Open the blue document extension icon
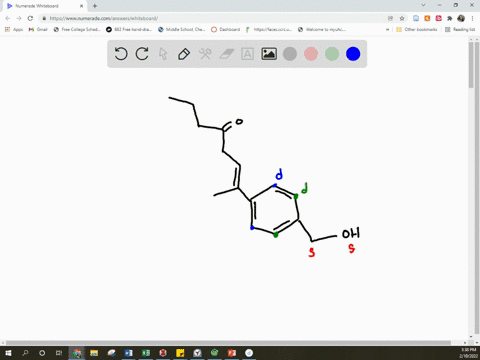Viewport: 480px width, 360px height. click(416, 18)
